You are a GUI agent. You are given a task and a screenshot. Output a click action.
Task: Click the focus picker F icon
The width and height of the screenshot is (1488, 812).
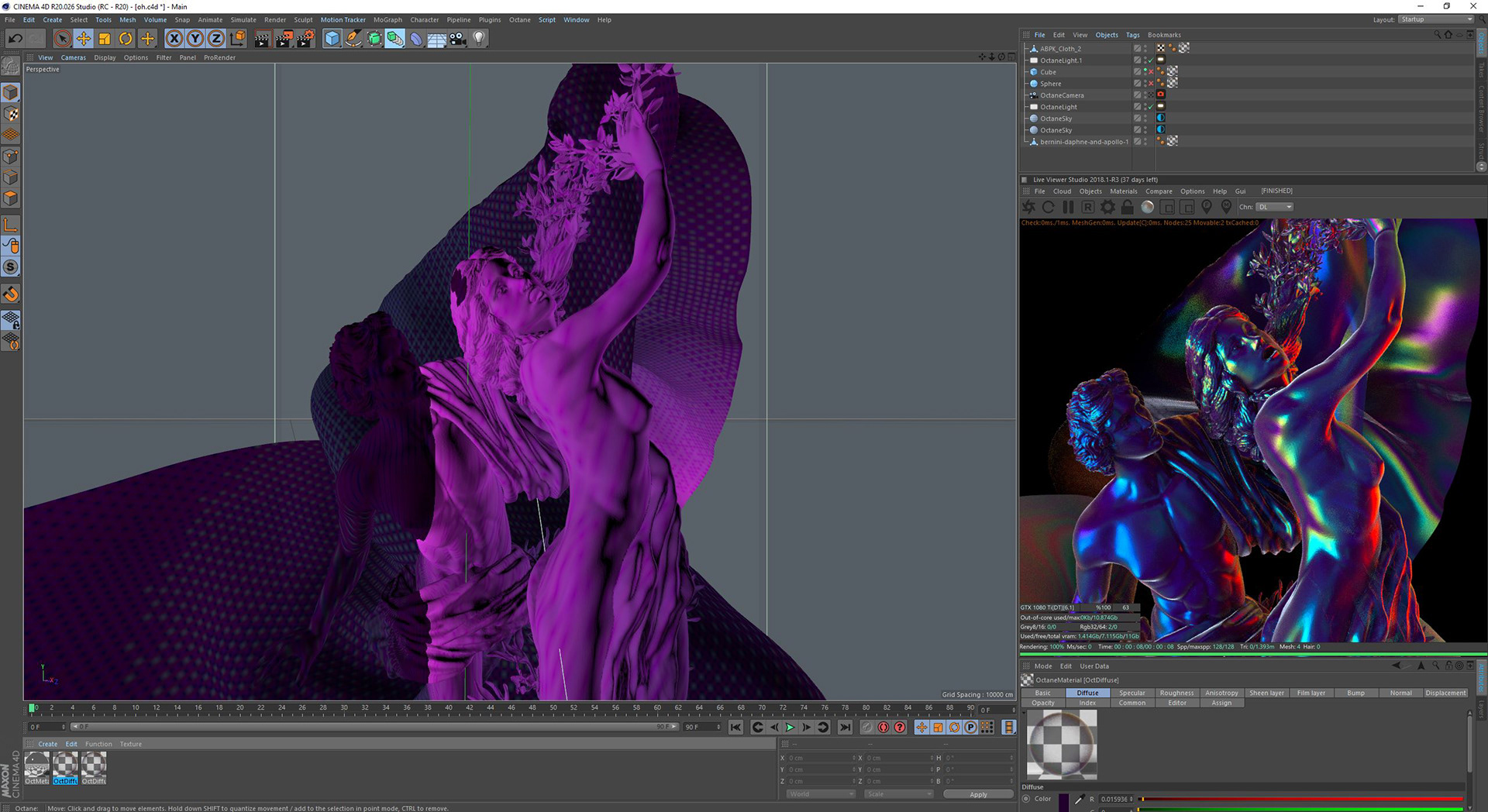click(x=1207, y=207)
